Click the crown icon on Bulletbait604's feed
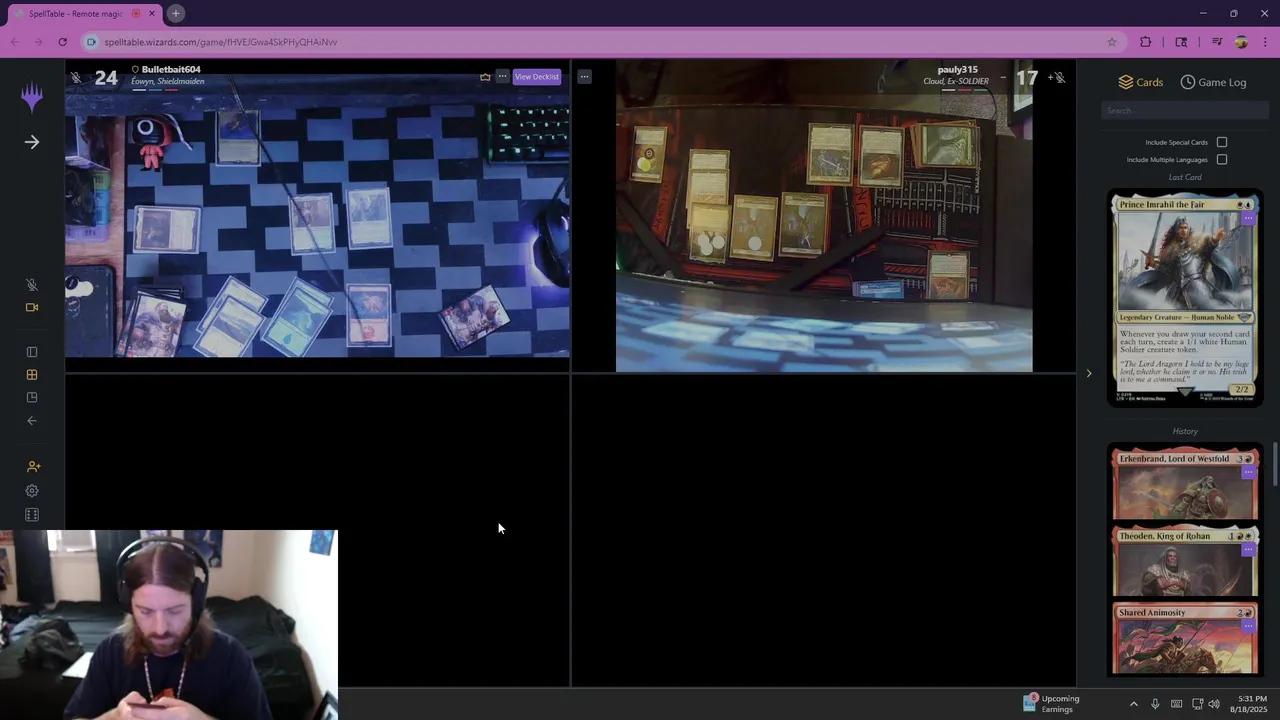This screenshot has width=1280, height=720. pos(485,77)
